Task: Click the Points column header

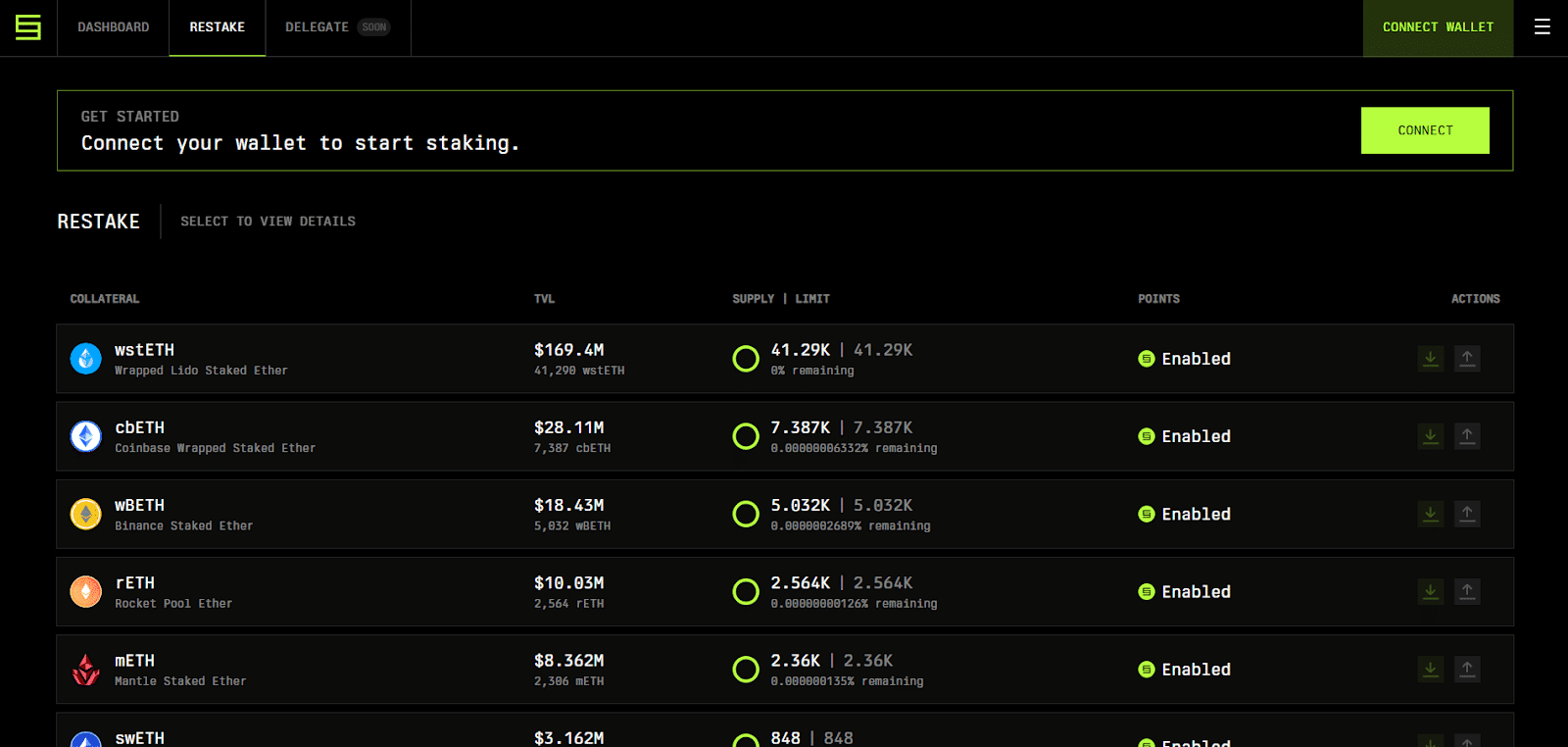Action: click(1158, 299)
